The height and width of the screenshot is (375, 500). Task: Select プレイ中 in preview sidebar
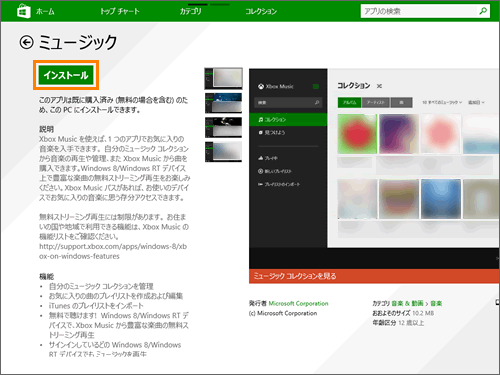point(268,158)
